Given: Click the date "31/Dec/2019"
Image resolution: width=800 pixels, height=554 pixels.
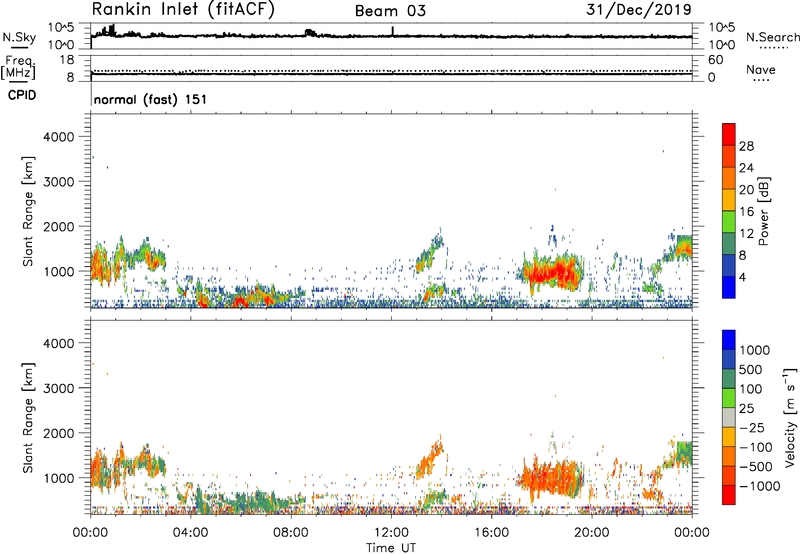Looking at the screenshot, I should click(639, 9).
